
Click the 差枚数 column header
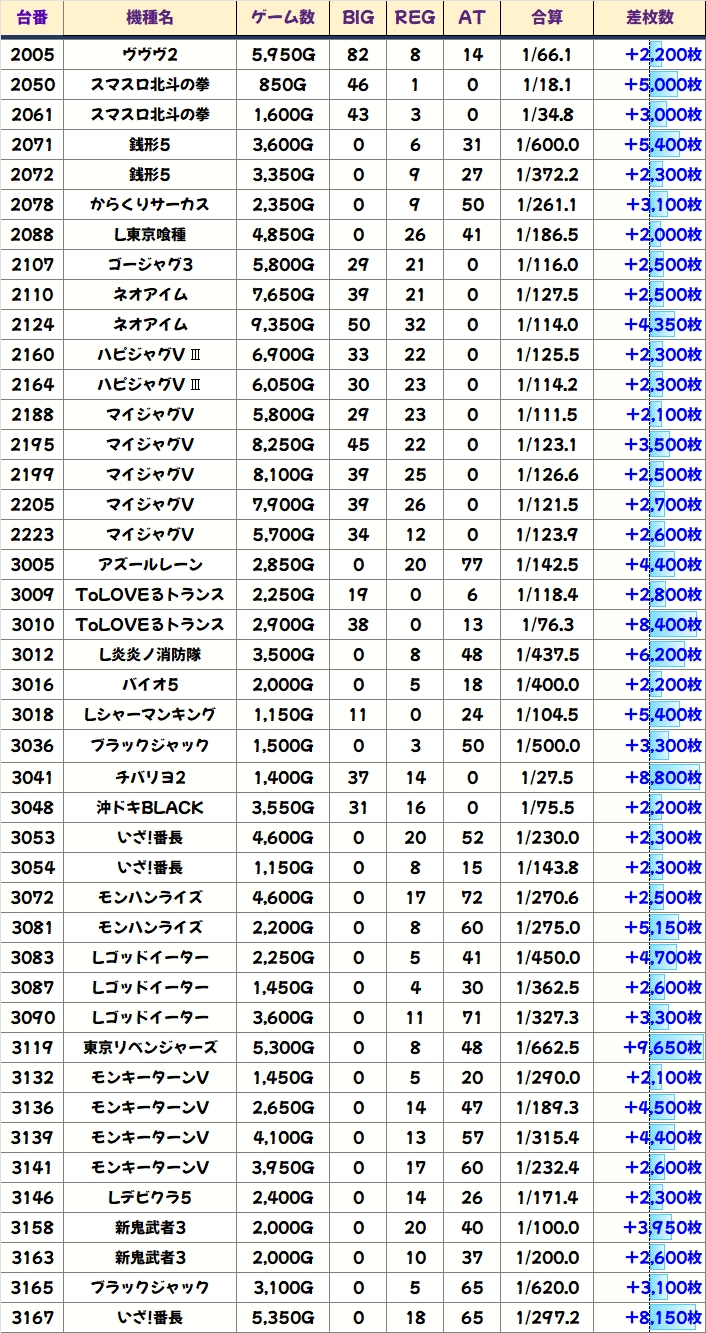click(x=649, y=18)
